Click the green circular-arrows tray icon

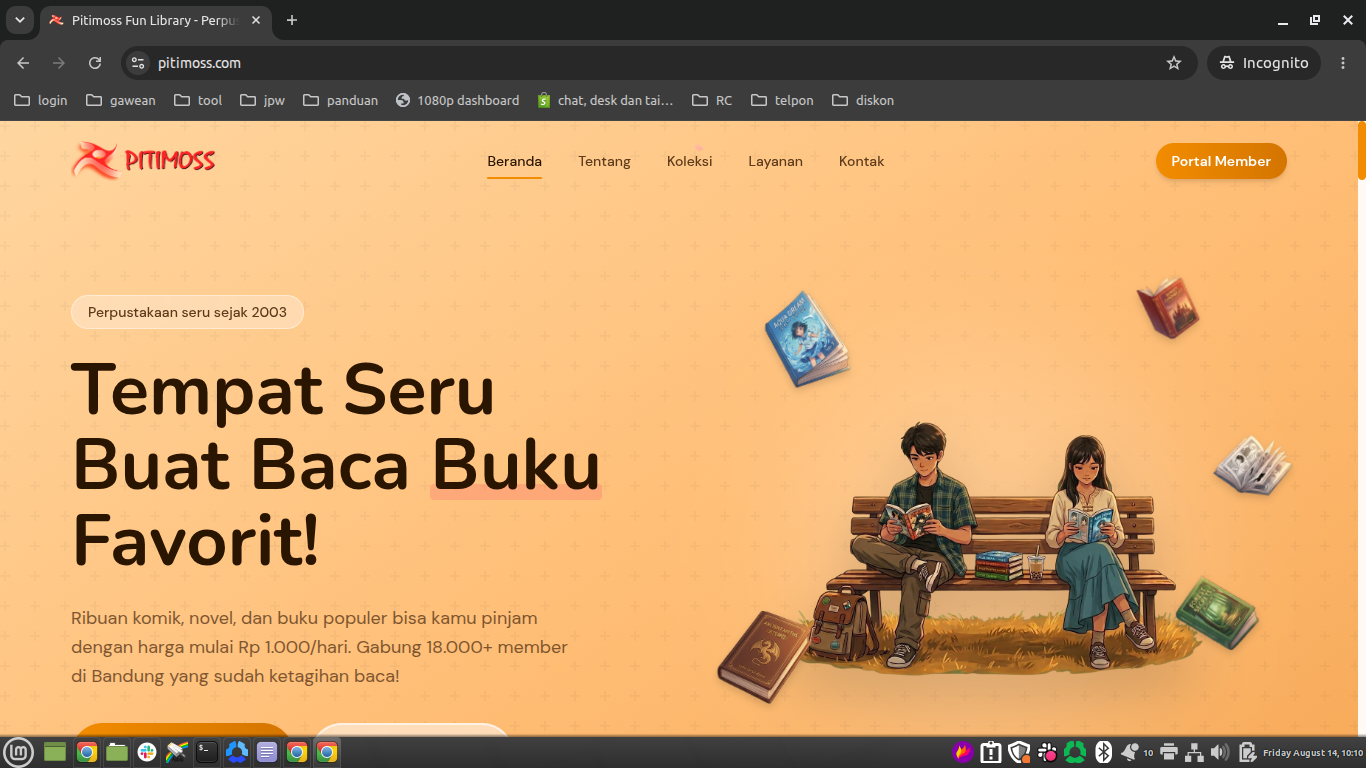(1075, 752)
